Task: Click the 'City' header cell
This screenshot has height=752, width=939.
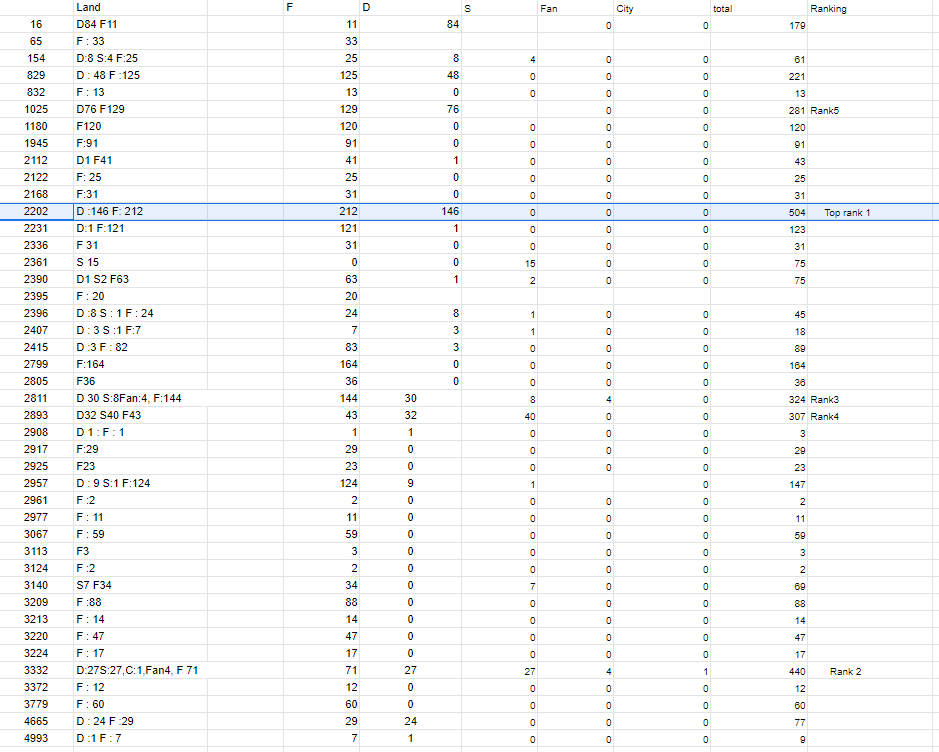Action: (662, 8)
